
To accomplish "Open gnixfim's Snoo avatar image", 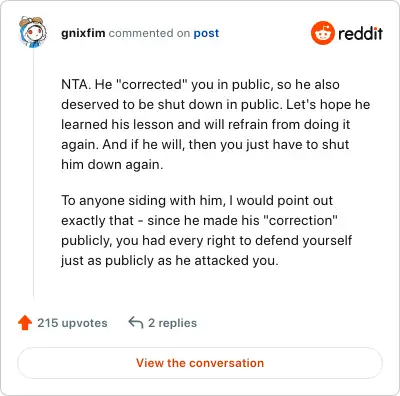I will (x=32, y=32).
